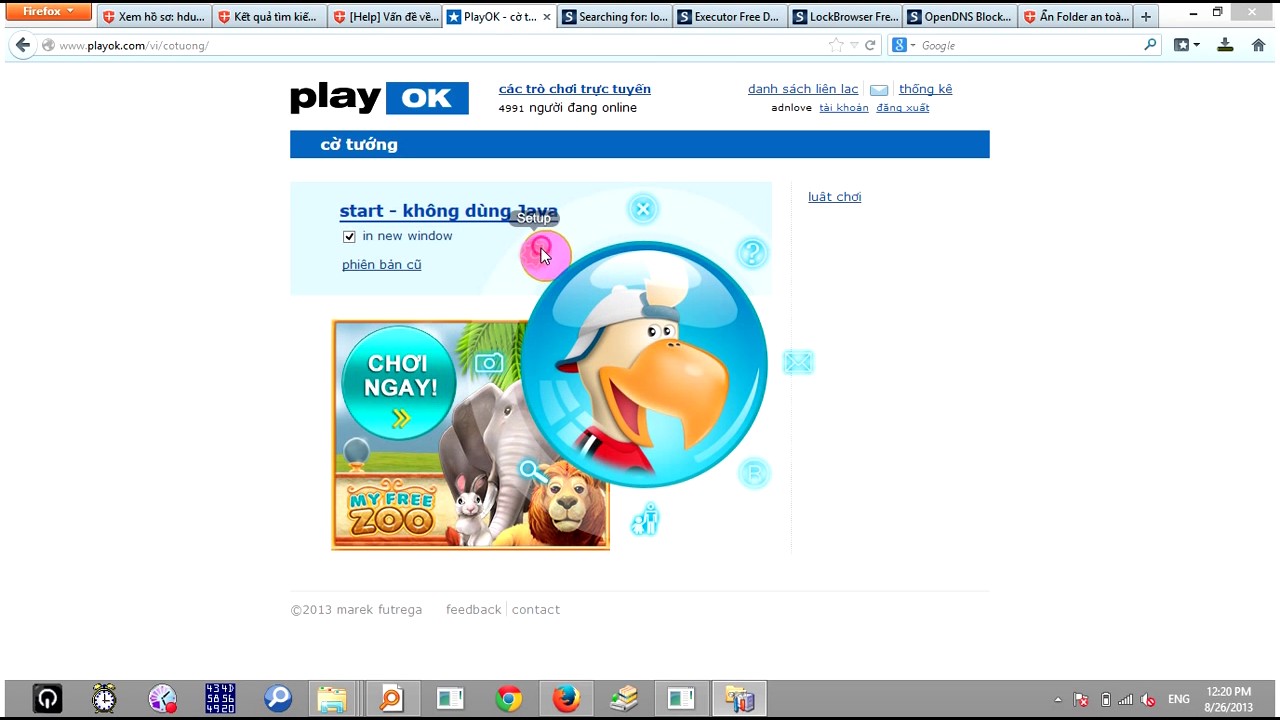Viewport: 1280px width, 720px height.
Task: Switch to the 'OpenDNS Block...' tab
Action: click(960, 17)
